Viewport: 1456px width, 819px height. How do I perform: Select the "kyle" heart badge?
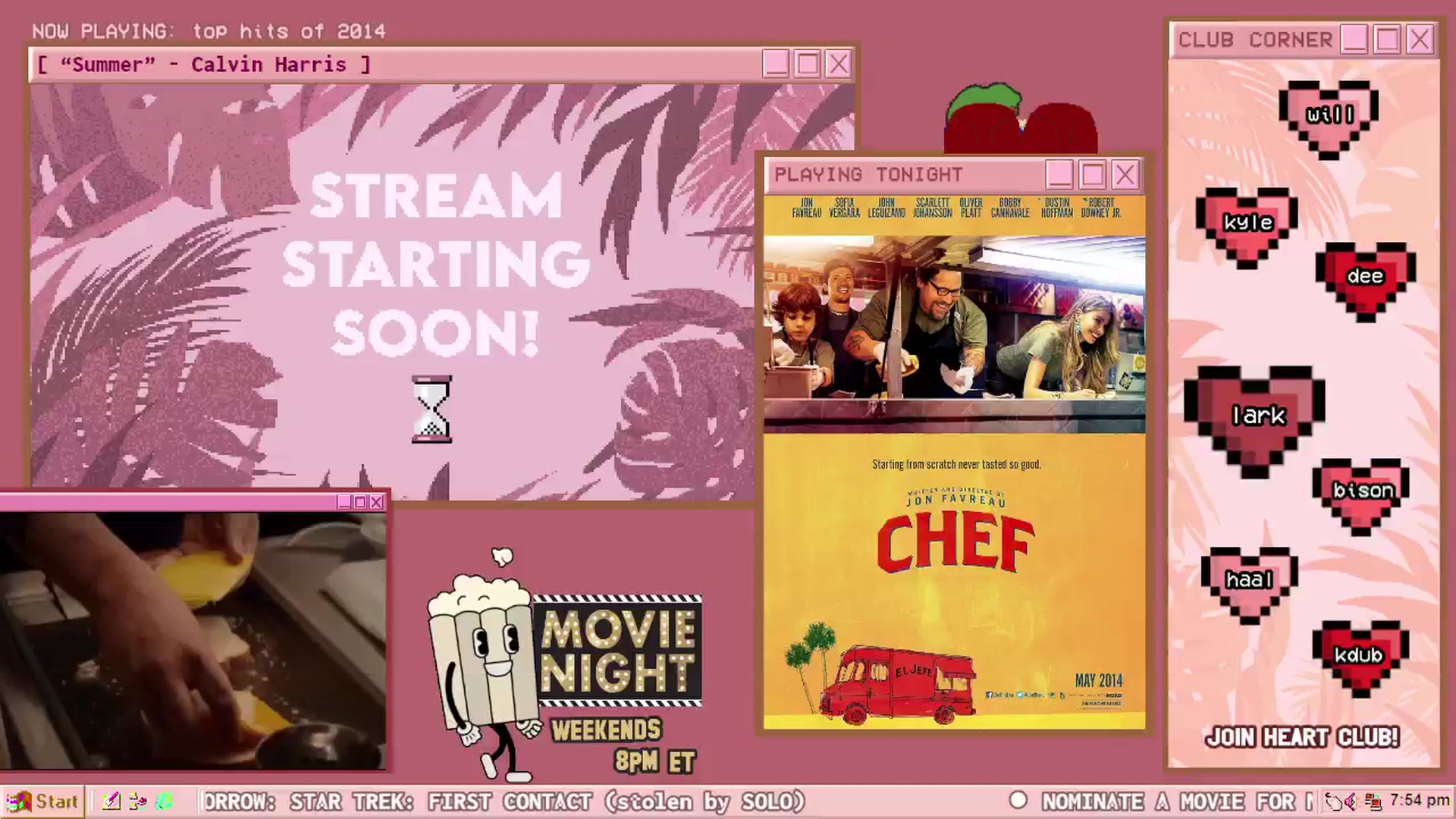click(x=1247, y=227)
